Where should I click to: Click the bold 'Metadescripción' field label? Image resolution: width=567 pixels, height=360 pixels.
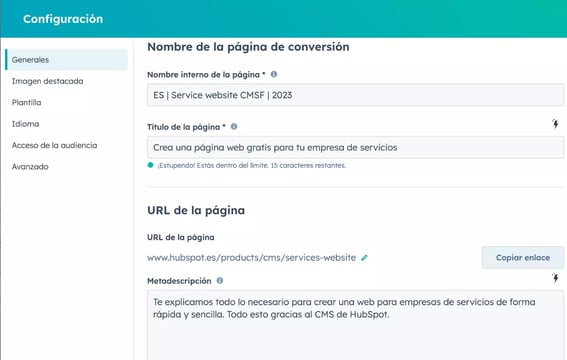[x=179, y=281]
